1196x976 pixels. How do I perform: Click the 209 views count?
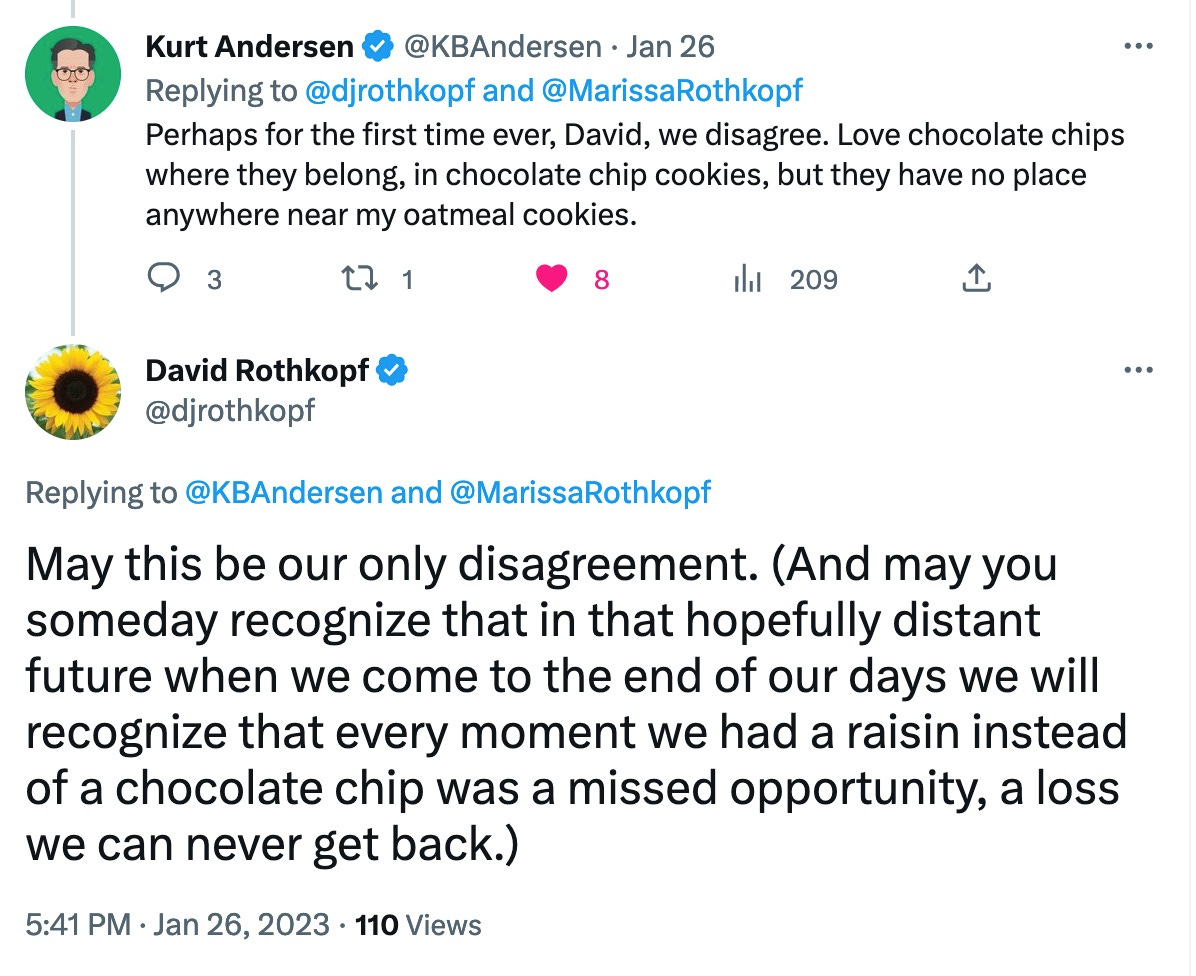[x=815, y=280]
